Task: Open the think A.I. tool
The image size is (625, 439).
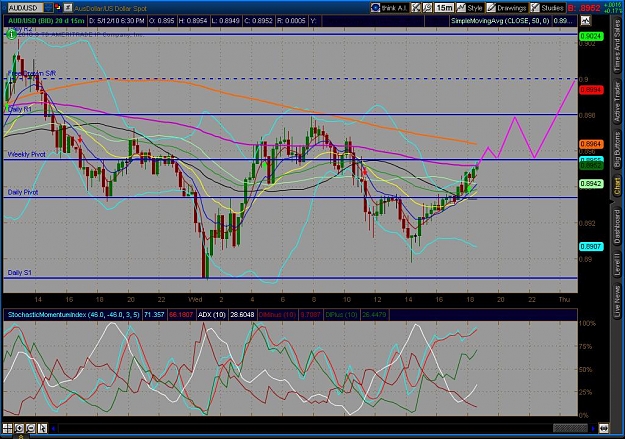Action: coord(389,8)
